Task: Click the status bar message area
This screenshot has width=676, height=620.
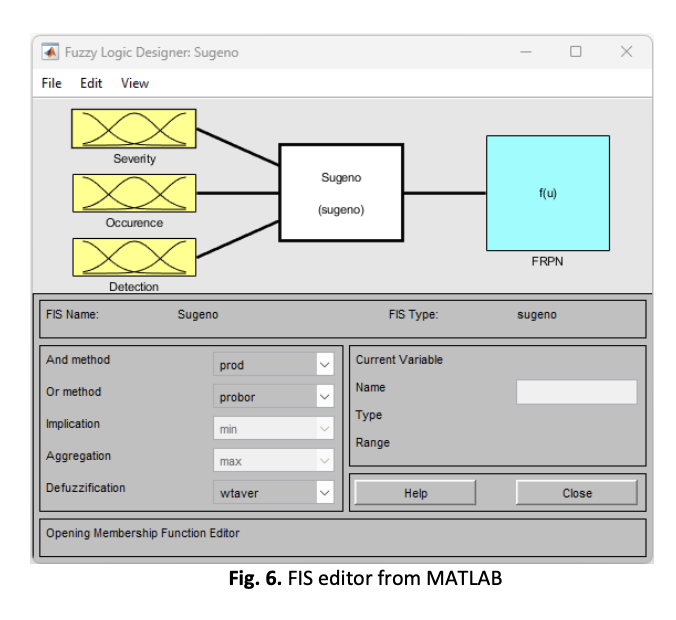Action: [342, 535]
